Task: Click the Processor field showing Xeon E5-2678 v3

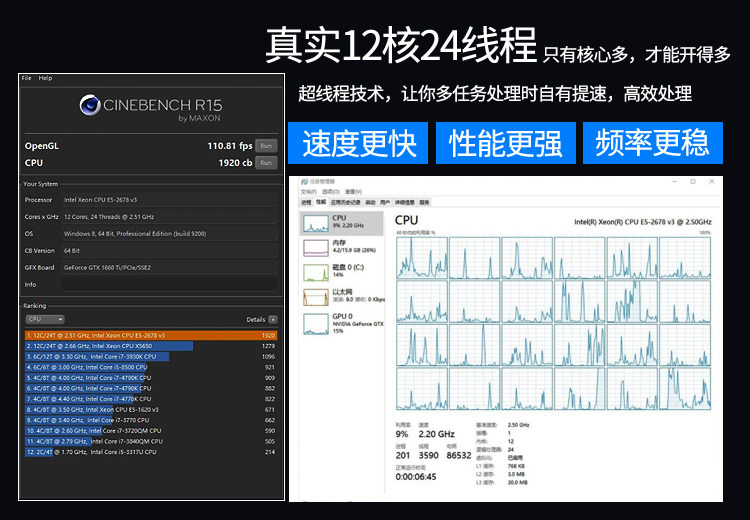Action: pos(169,200)
